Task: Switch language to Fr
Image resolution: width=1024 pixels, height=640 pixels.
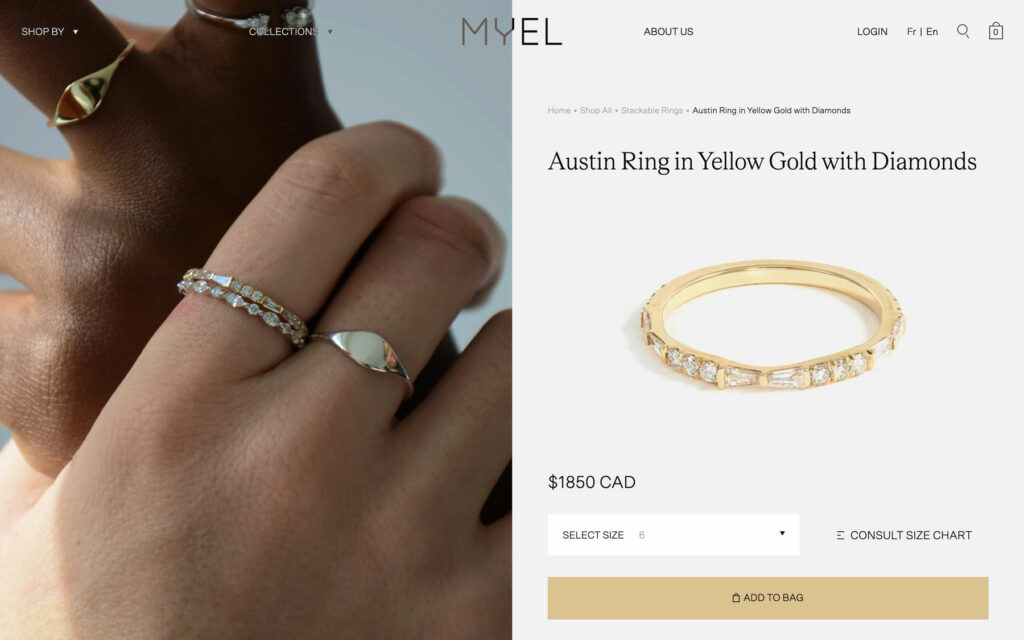Action: pos(911,31)
